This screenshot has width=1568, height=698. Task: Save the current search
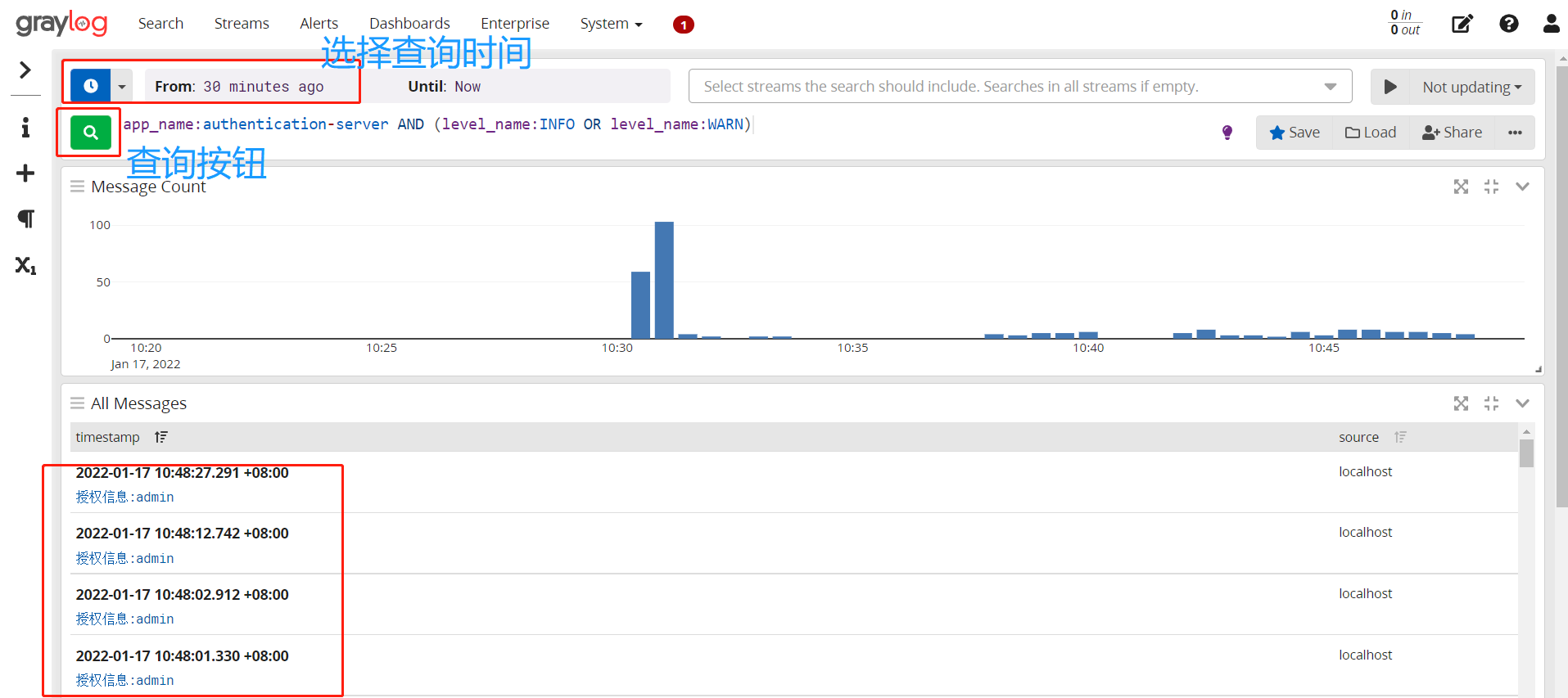click(x=1295, y=133)
